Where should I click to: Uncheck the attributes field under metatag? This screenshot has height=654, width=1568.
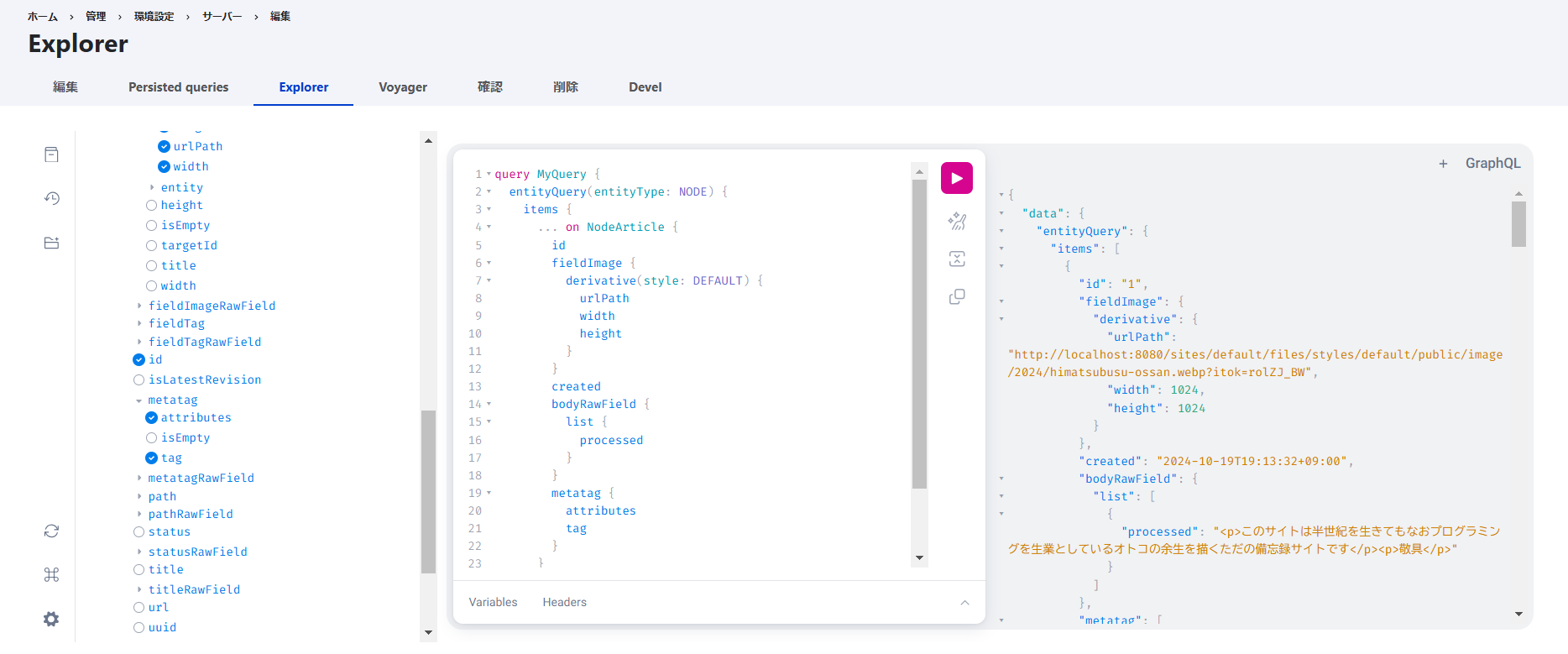click(x=151, y=417)
